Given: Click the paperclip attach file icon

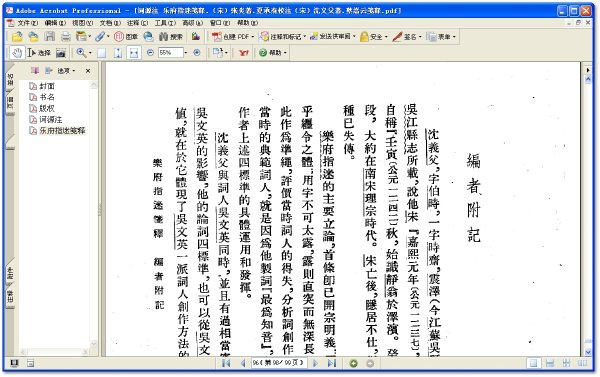Looking at the screenshot, I should [100, 37].
